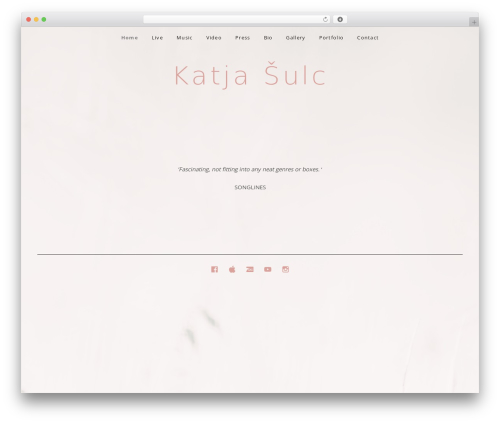Go to the Home menu item
500x423 pixels.
(129, 38)
